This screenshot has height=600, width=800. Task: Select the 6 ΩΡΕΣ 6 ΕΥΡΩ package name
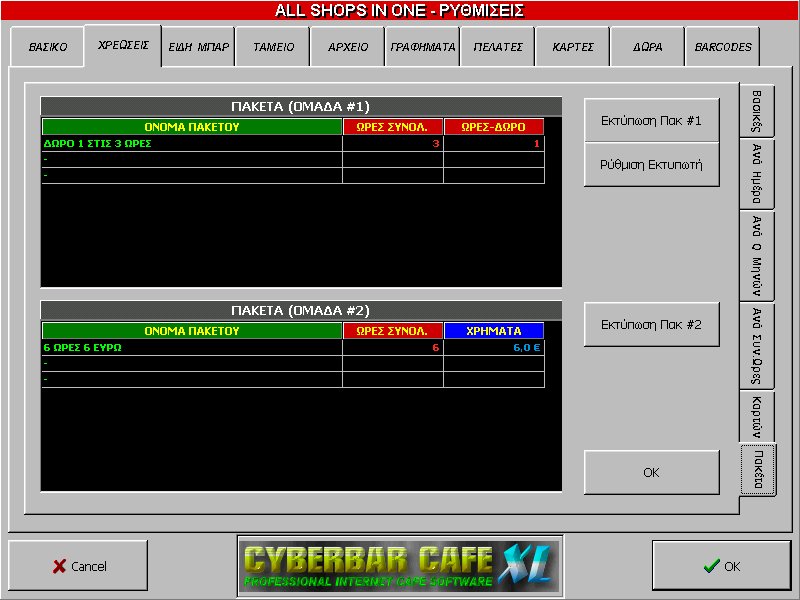191,347
